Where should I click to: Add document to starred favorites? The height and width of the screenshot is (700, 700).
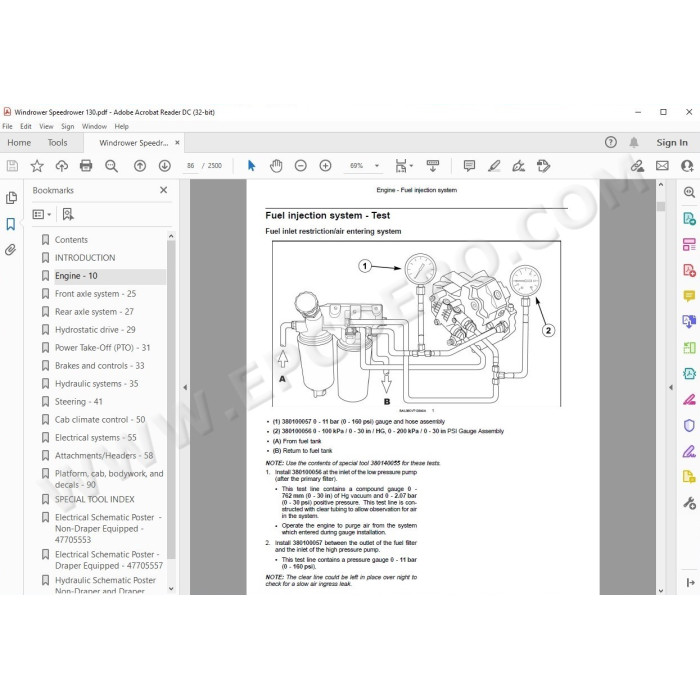pyautogui.click(x=37, y=166)
